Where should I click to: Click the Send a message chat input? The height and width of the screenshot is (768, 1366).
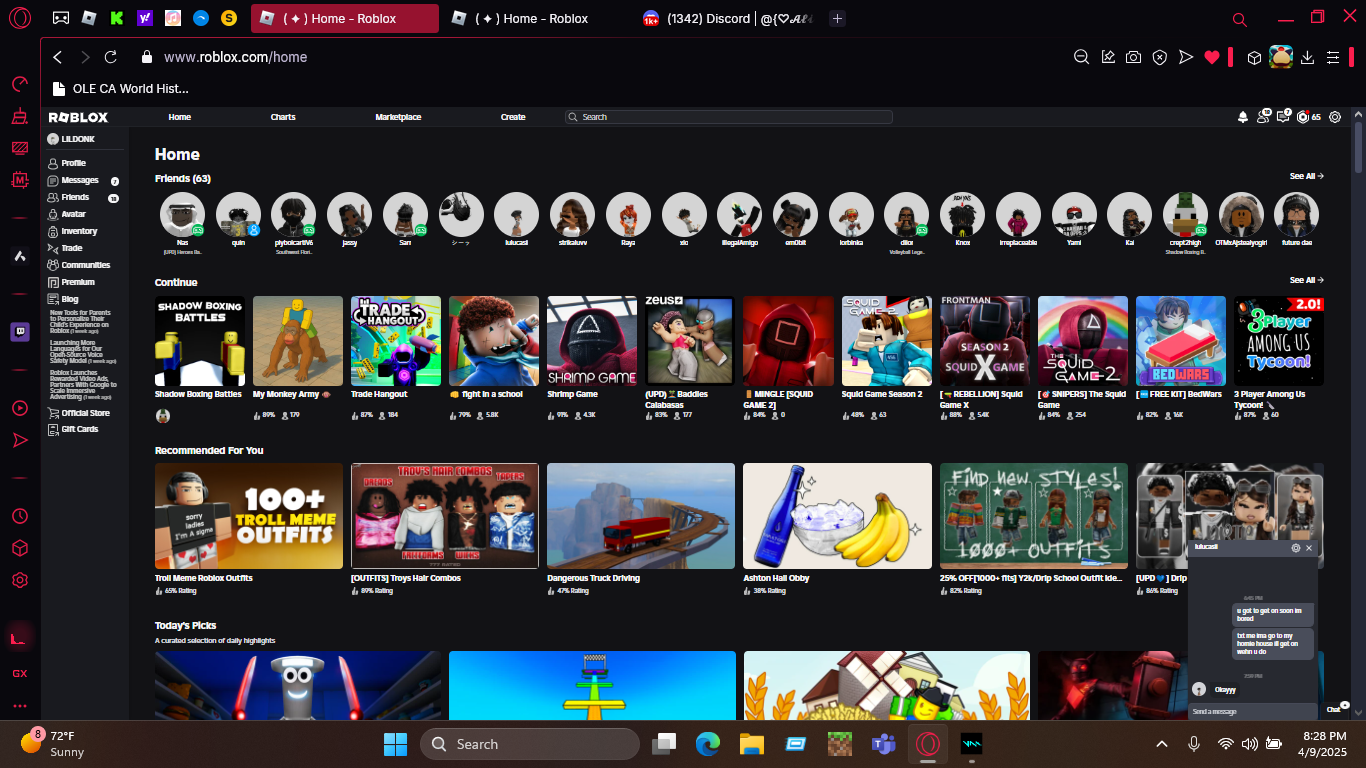click(1252, 711)
